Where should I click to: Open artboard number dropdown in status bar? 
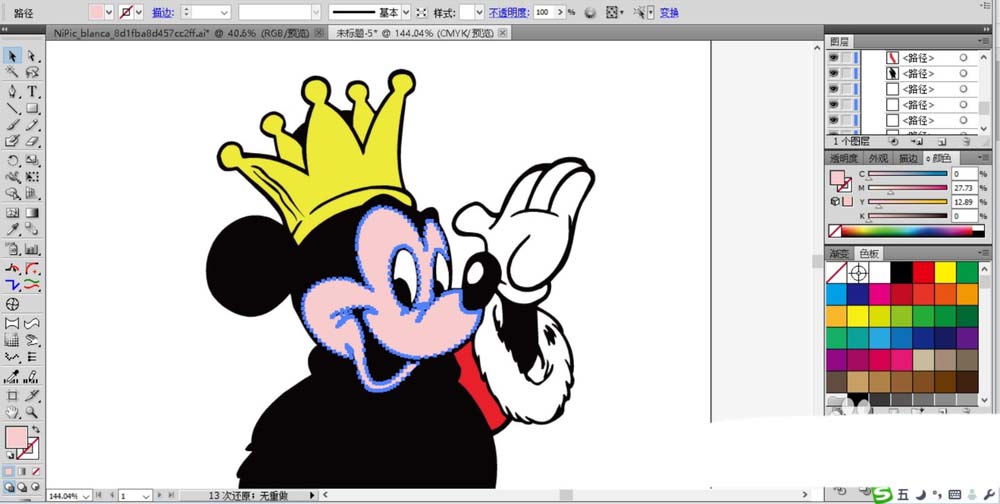[x=146, y=496]
